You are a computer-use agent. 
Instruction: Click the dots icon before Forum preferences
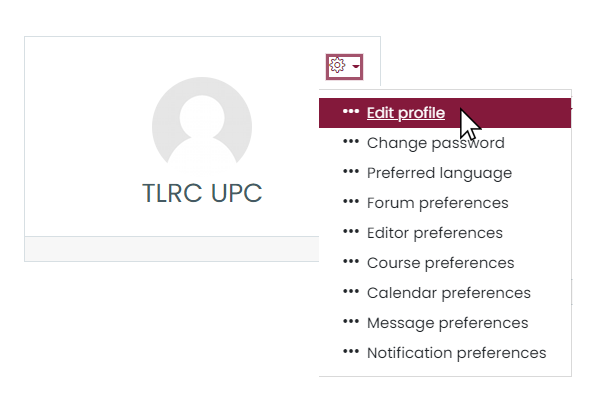351,201
